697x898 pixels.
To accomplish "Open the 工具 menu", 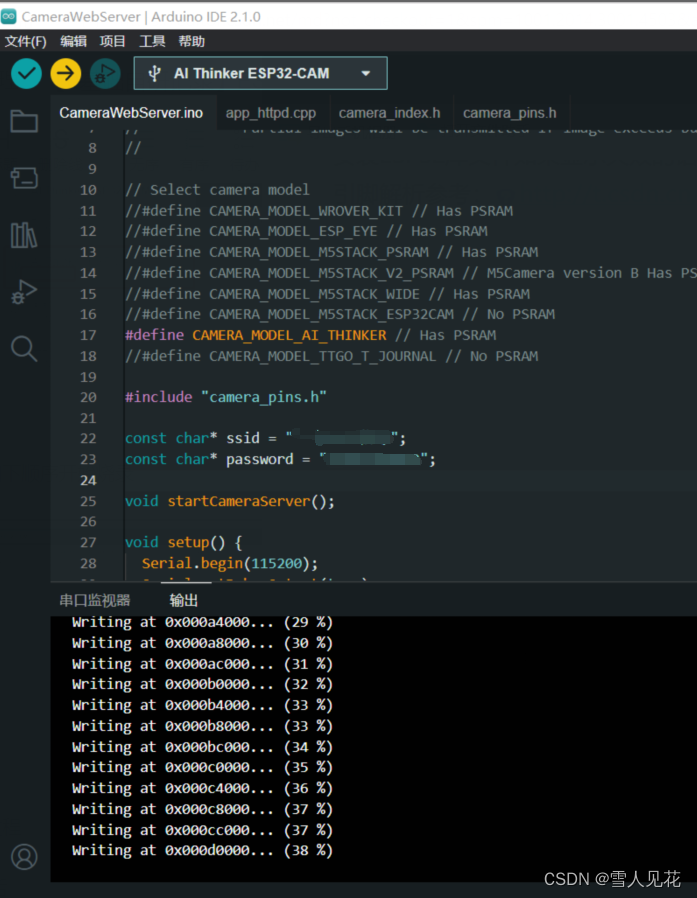I will click(x=152, y=41).
